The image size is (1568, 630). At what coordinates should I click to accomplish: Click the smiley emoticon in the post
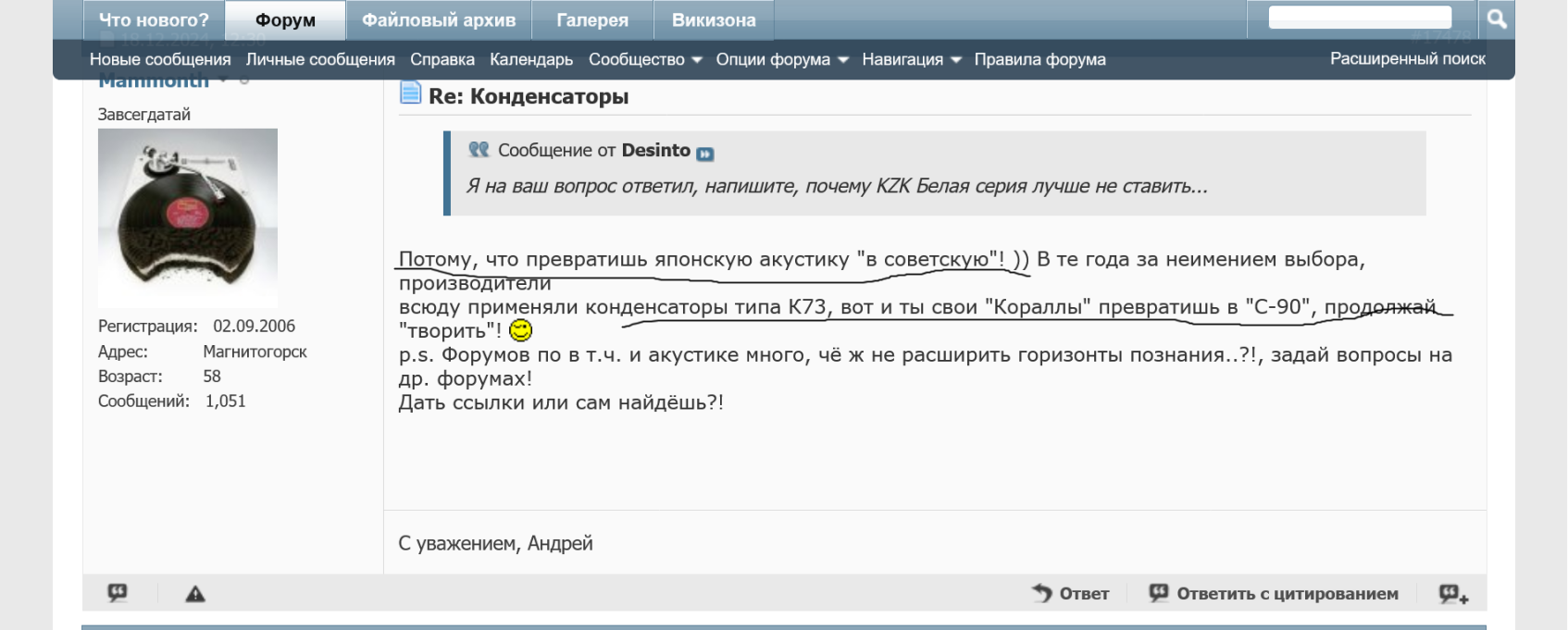[521, 330]
